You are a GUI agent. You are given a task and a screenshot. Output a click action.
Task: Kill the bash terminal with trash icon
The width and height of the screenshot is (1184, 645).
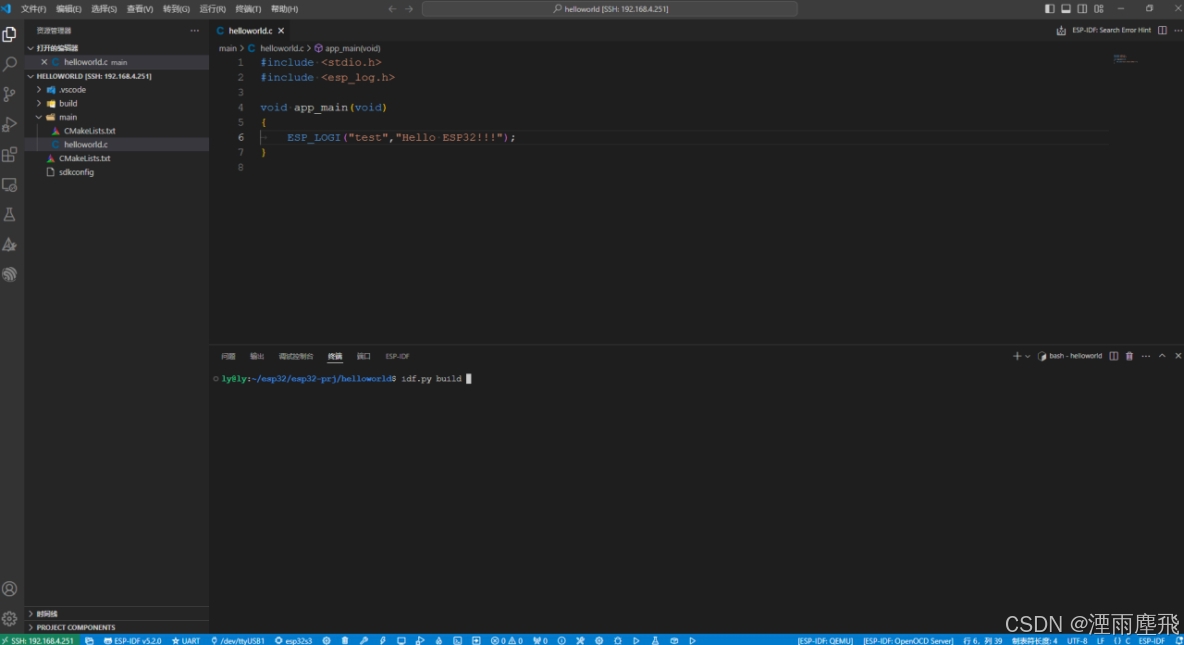[x=1130, y=356]
